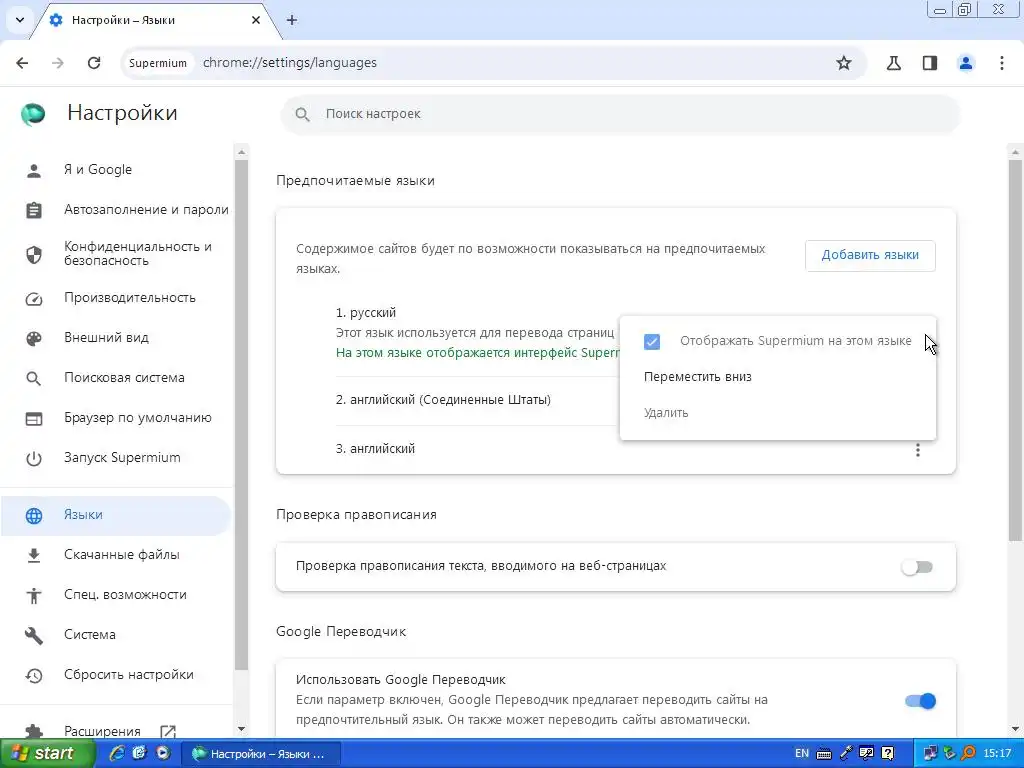Viewport: 1024px width, 768px height.
Task: Bookmark this page with the star icon
Action: point(844,63)
